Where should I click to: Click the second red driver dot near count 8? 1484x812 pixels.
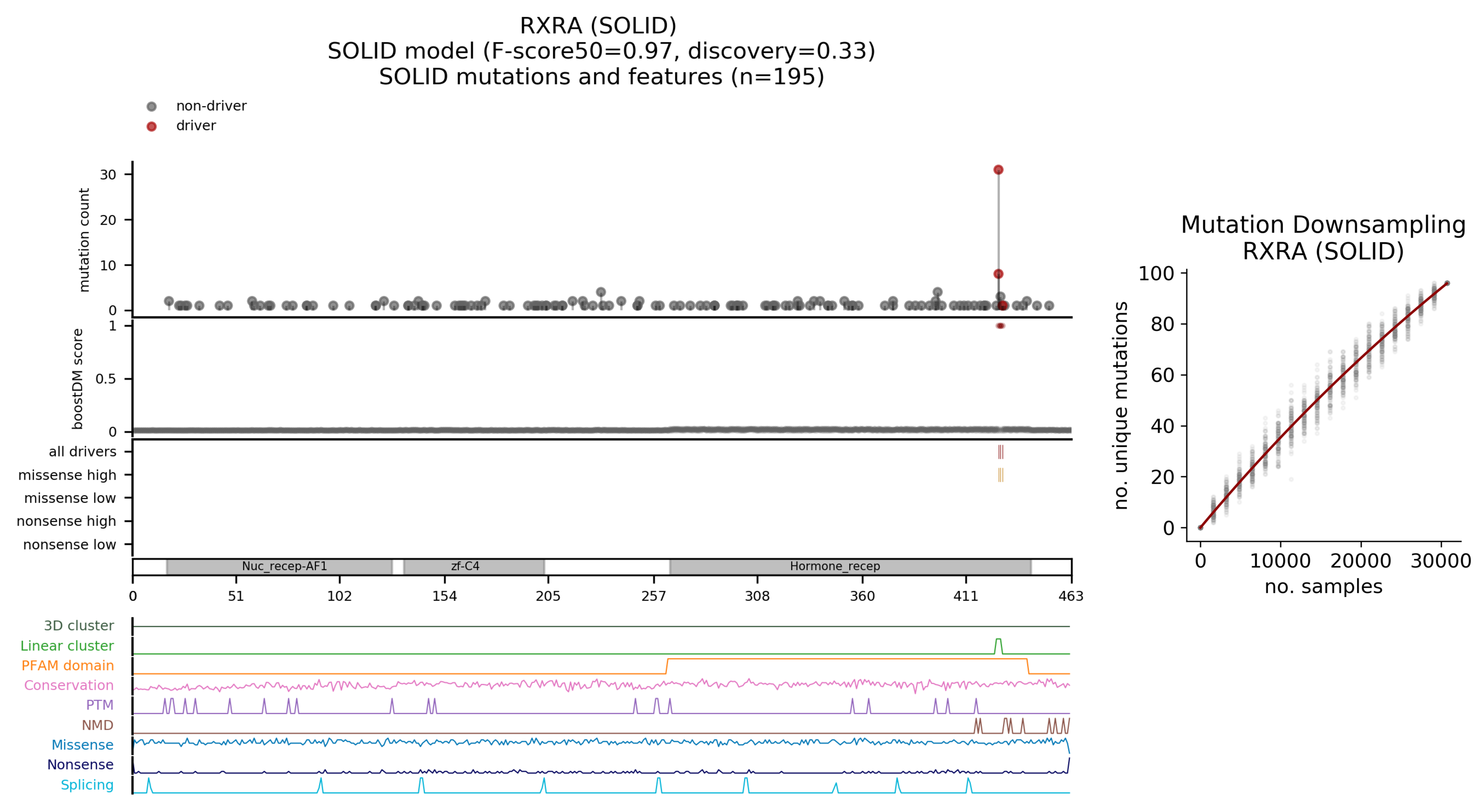click(x=998, y=274)
